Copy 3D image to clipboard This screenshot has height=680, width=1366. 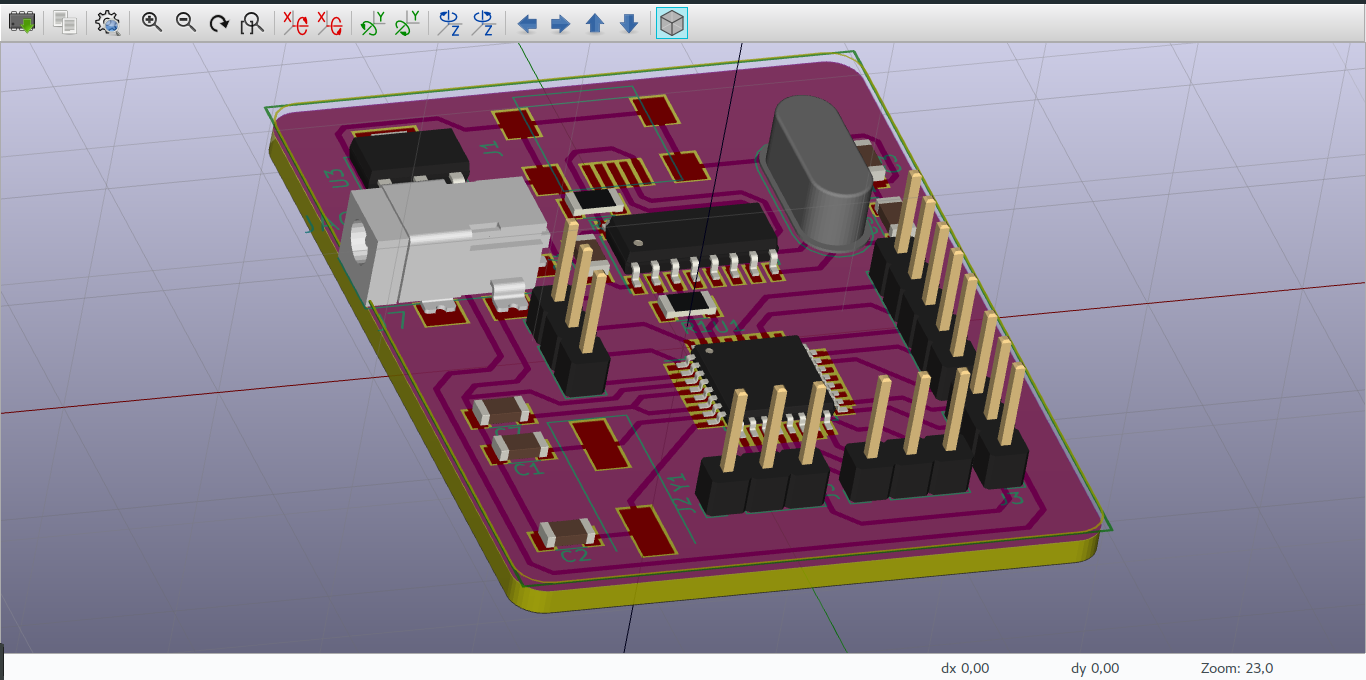point(64,22)
